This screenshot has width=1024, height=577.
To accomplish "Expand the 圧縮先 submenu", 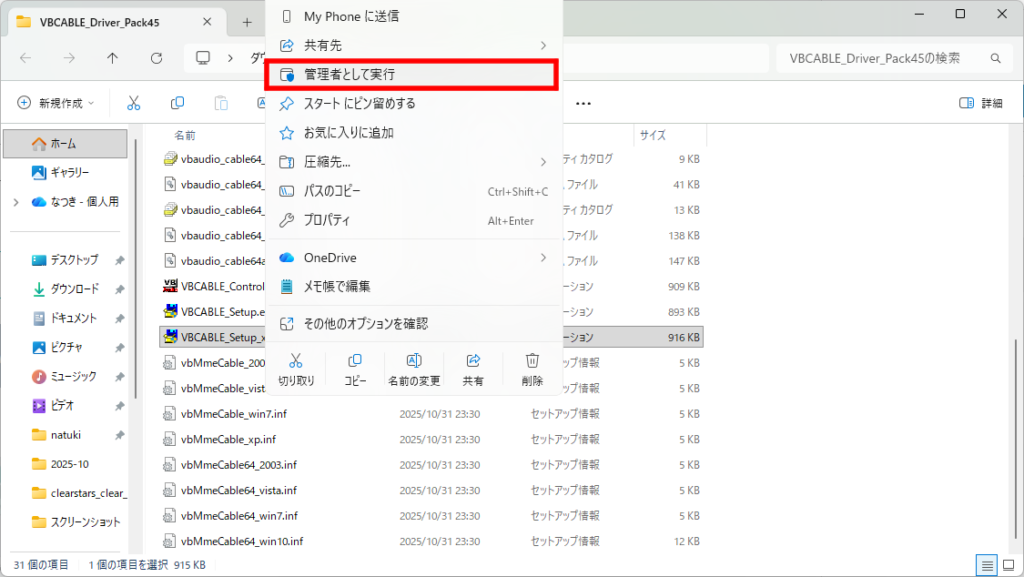I will coord(543,161).
